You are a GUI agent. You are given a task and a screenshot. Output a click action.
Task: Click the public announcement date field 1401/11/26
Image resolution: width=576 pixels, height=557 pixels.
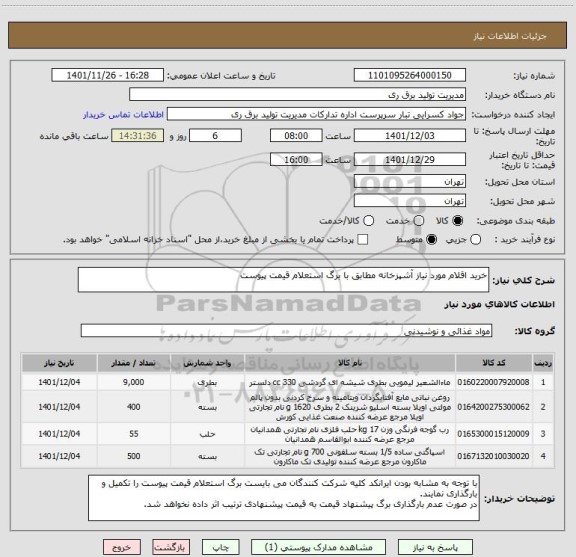click(108, 75)
